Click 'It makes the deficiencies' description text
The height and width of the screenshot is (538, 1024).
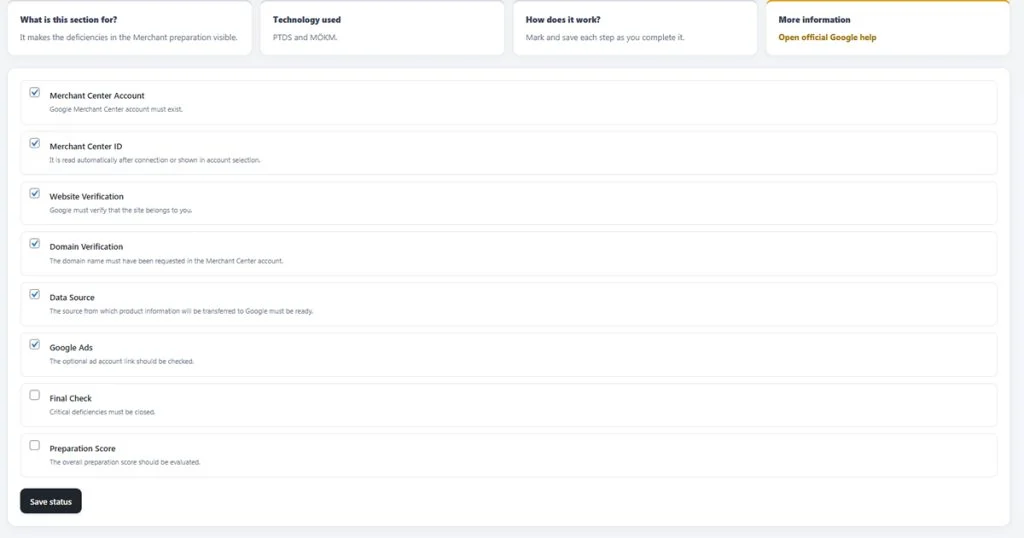(129, 37)
